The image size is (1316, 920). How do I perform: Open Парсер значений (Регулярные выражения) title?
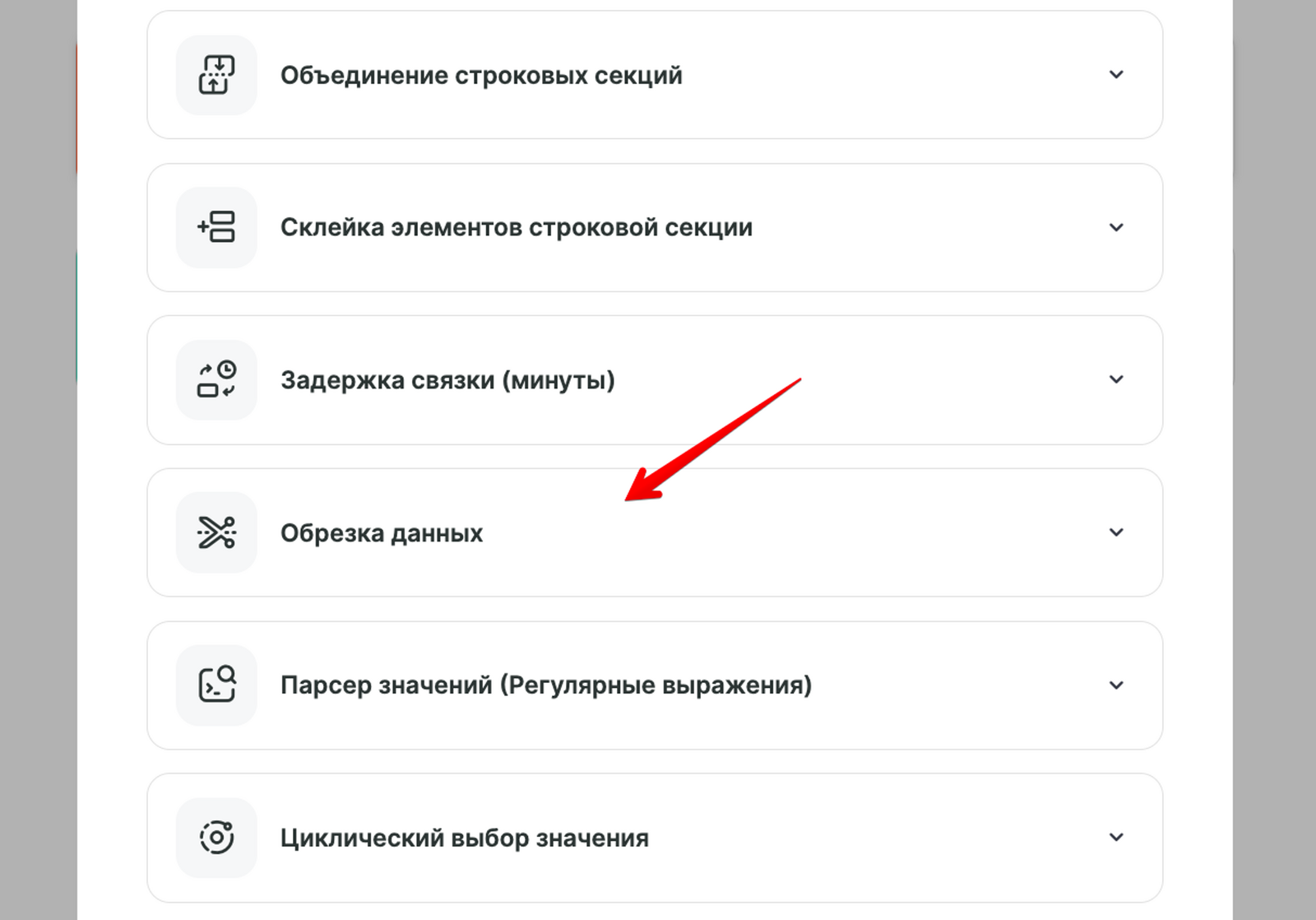pos(545,685)
